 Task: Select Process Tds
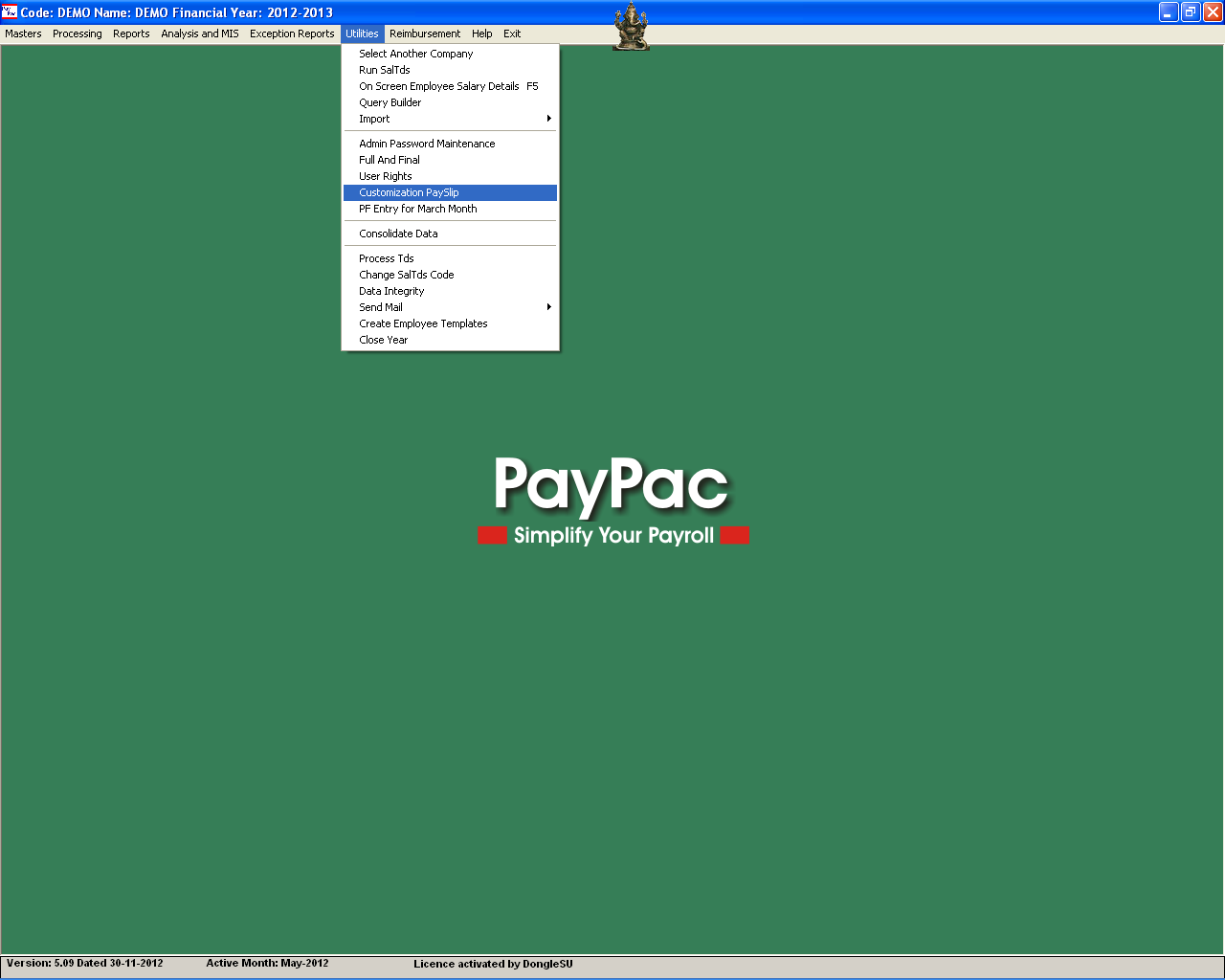450,258
